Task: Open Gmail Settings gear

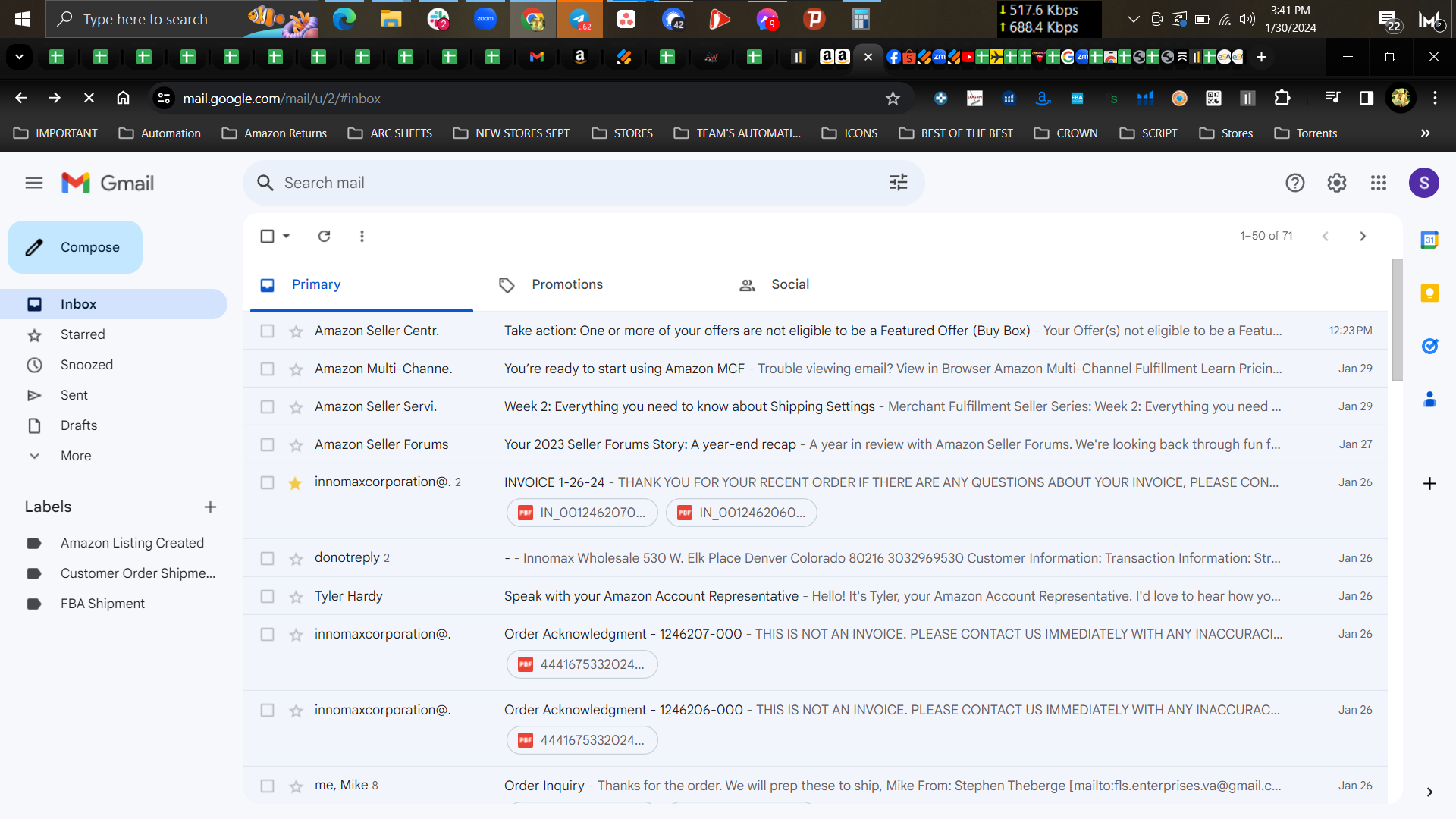Action: point(1337,183)
